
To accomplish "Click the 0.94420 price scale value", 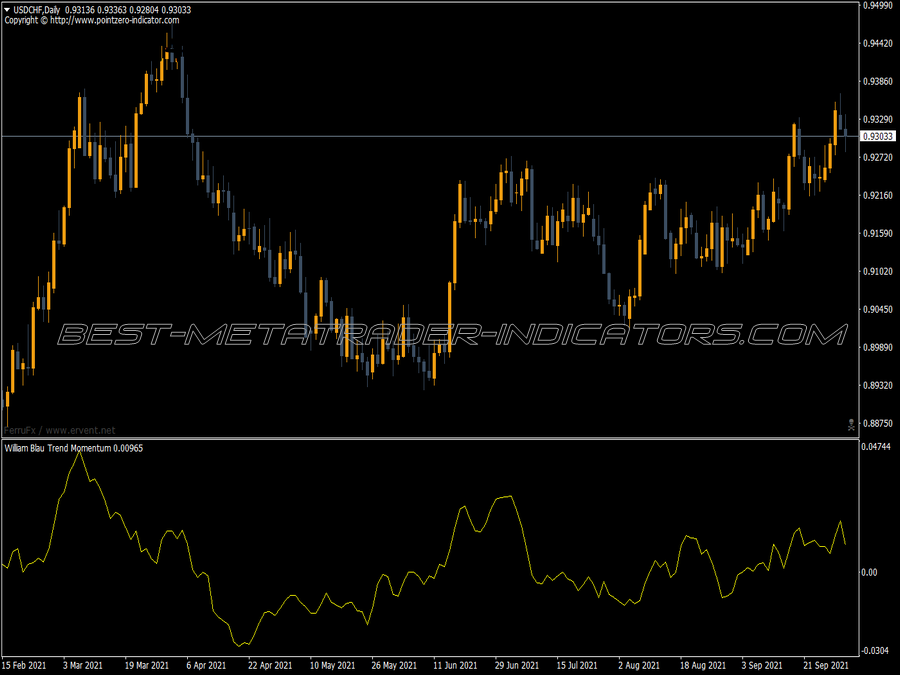I will 878,44.
